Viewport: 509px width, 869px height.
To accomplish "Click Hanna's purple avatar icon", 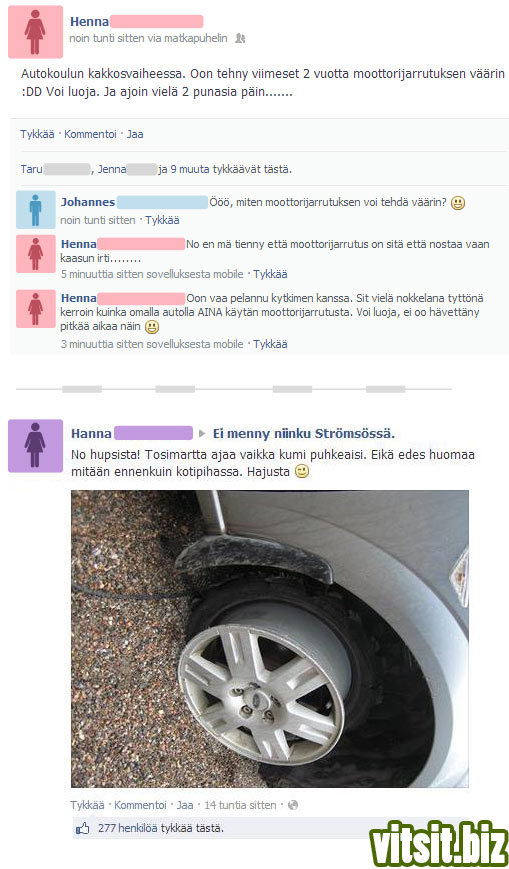I will pyautogui.click(x=35, y=446).
